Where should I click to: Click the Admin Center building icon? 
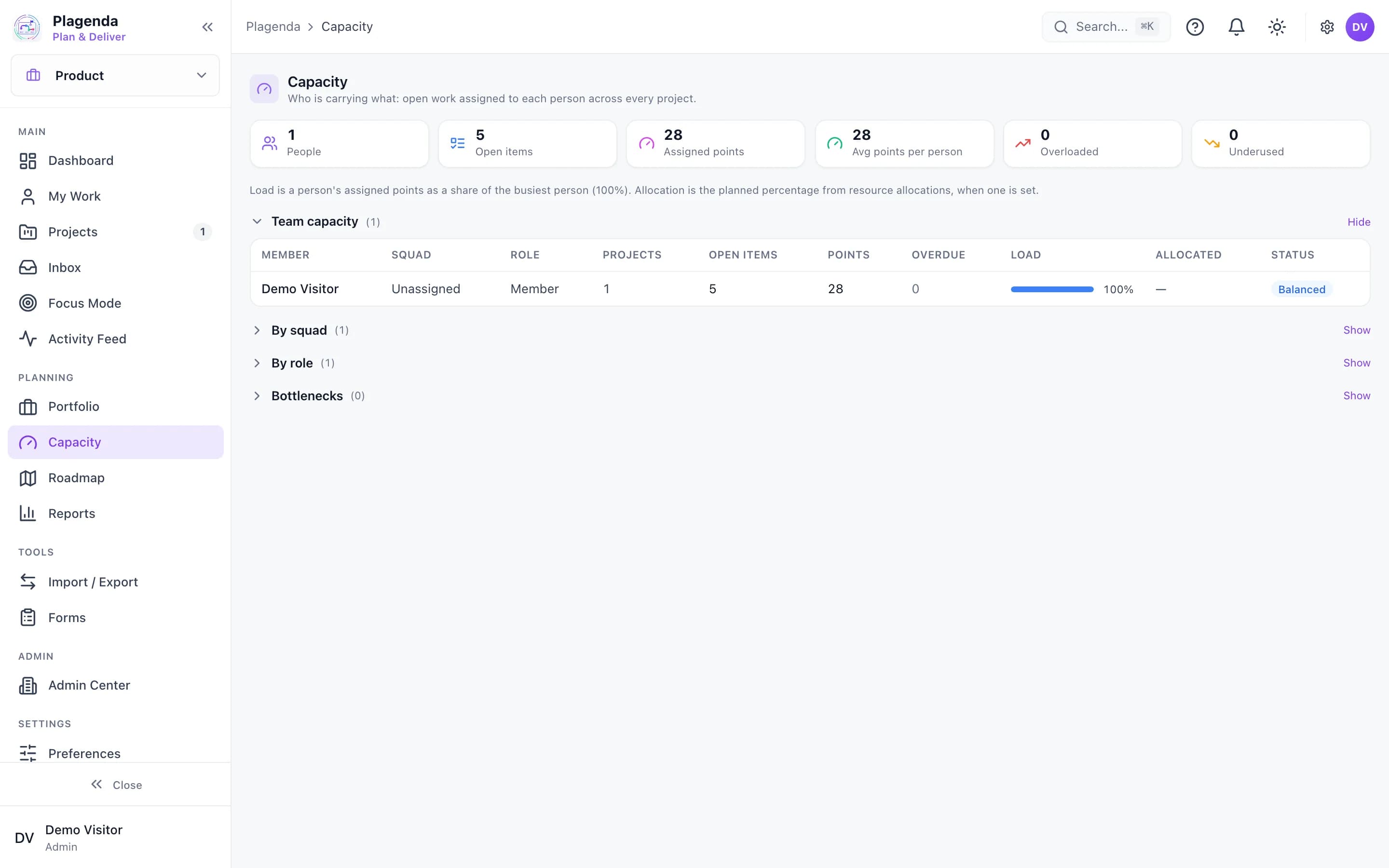[27, 685]
